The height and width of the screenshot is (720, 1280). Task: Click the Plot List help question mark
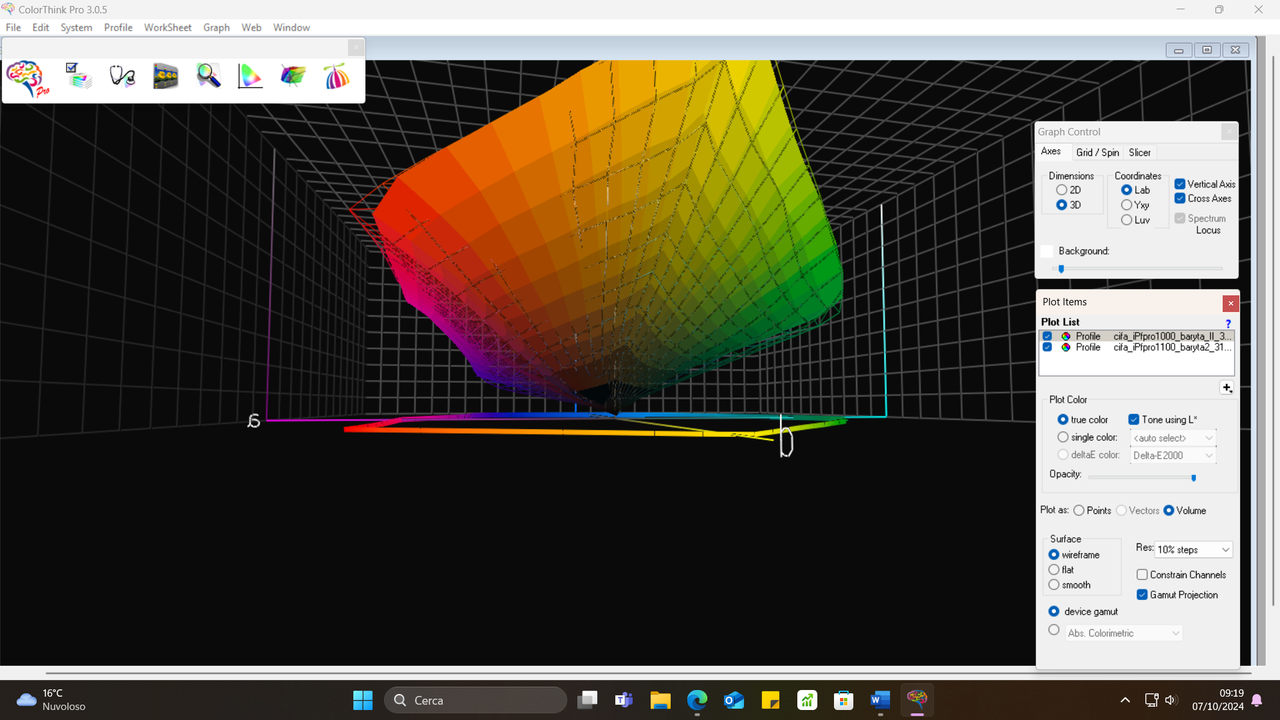1228,323
